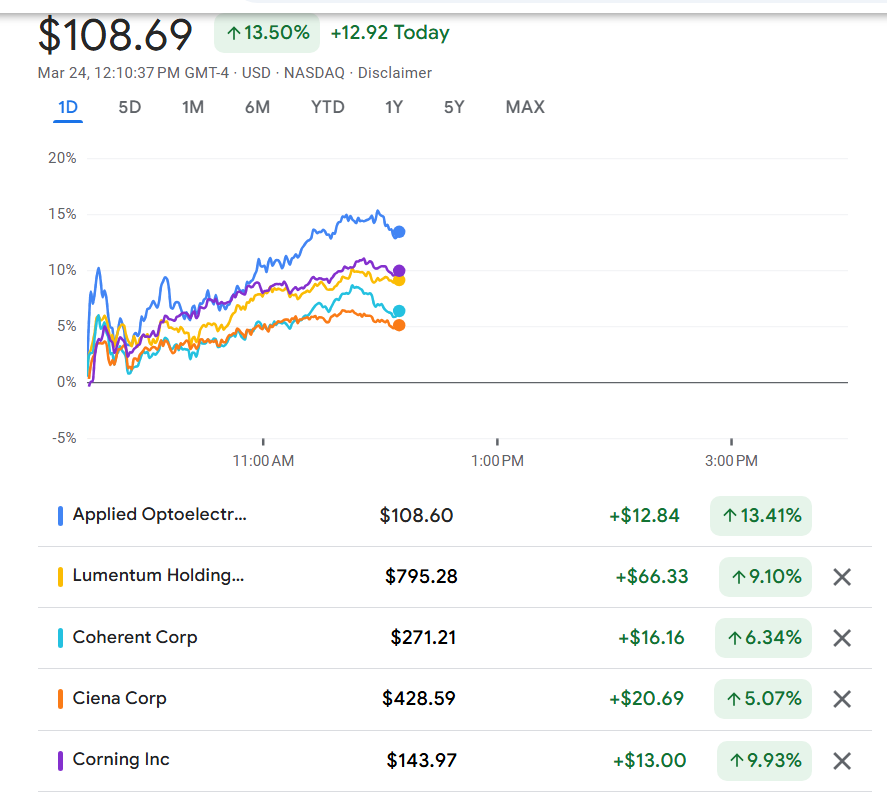Viewport: 887px width, 802px height.
Task: Click the +$20.69 change value
Action: point(647,699)
